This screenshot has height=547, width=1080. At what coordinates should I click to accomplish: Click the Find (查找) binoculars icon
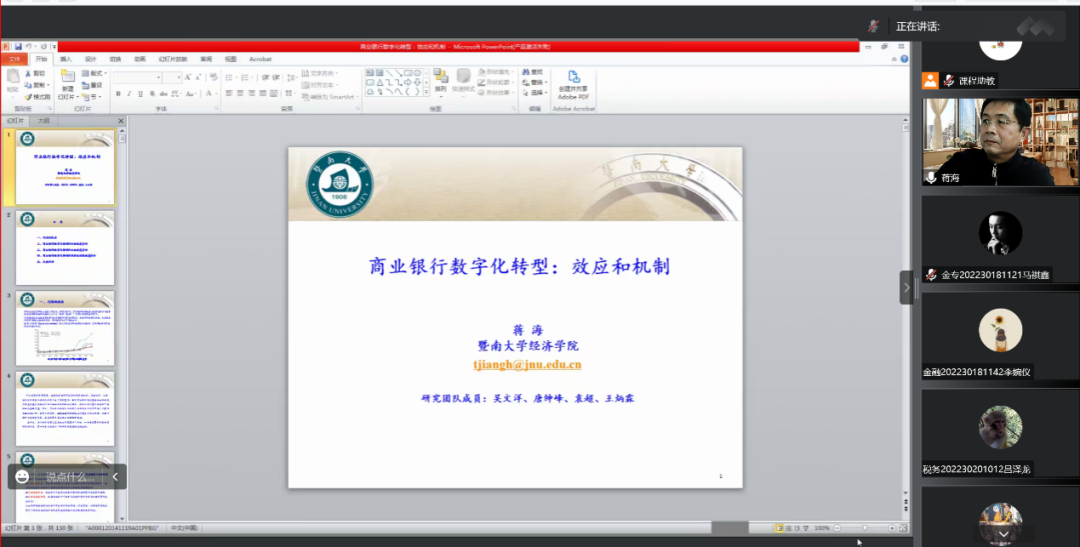click(x=527, y=73)
